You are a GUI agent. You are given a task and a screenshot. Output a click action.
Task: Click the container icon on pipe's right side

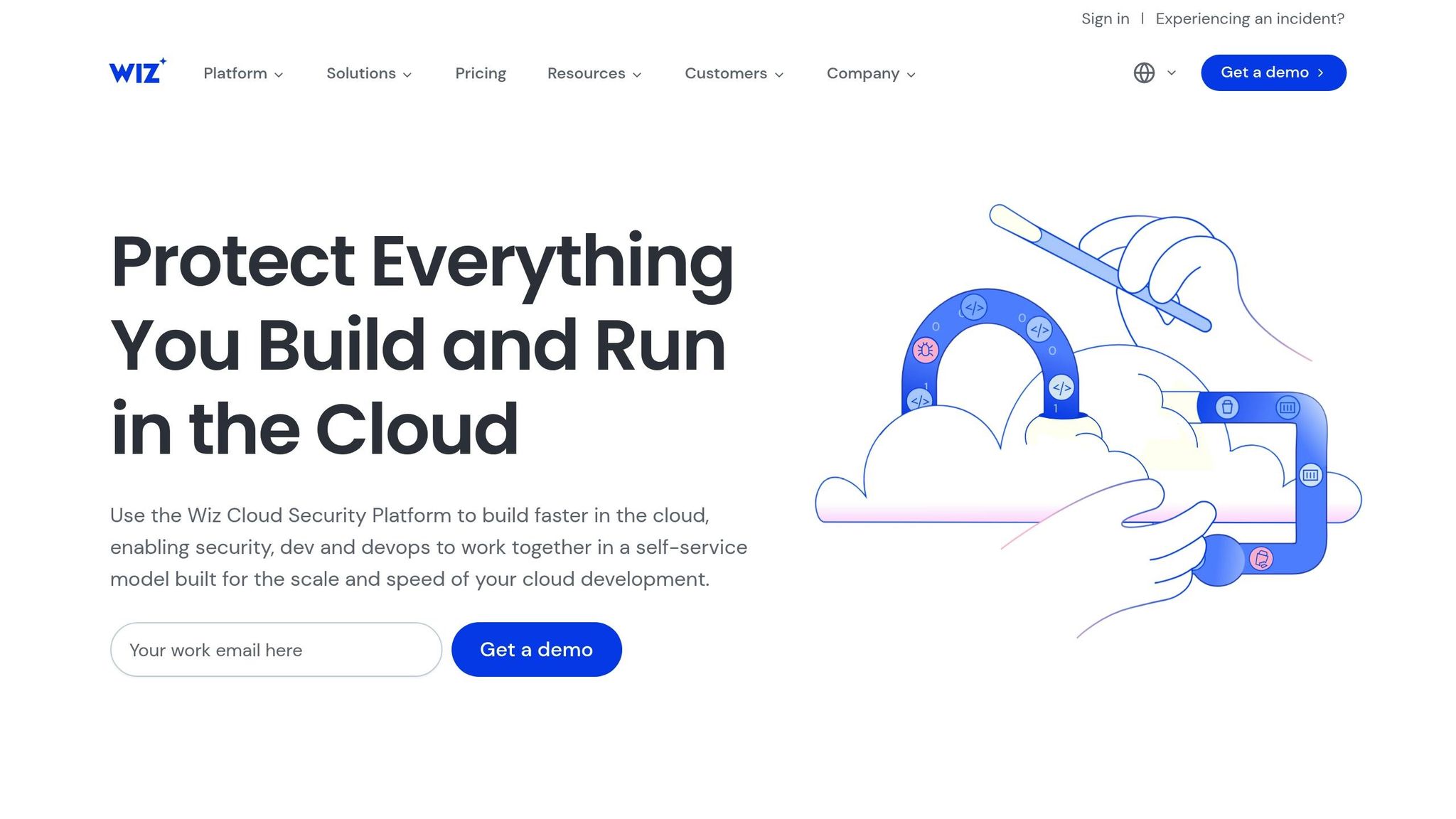point(1310,475)
